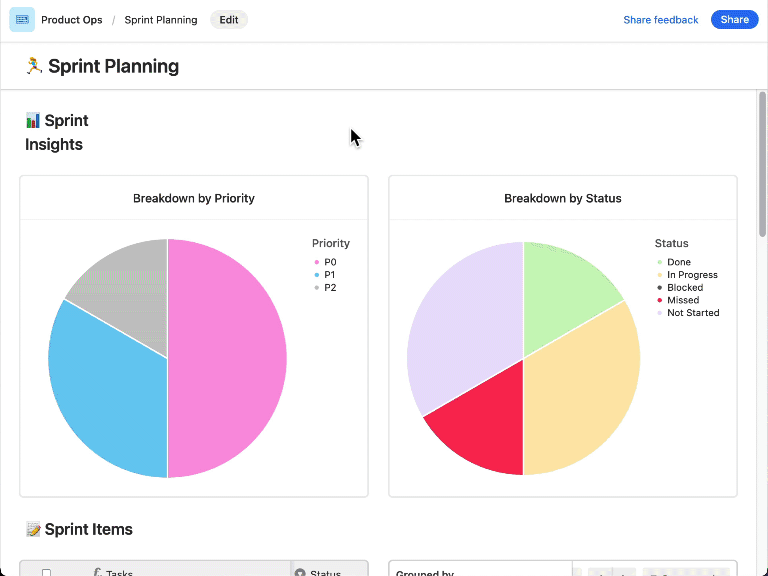Select the Missed legend item in Status
Image resolution: width=768 pixels, height=576 pixels.
[678, 300]
